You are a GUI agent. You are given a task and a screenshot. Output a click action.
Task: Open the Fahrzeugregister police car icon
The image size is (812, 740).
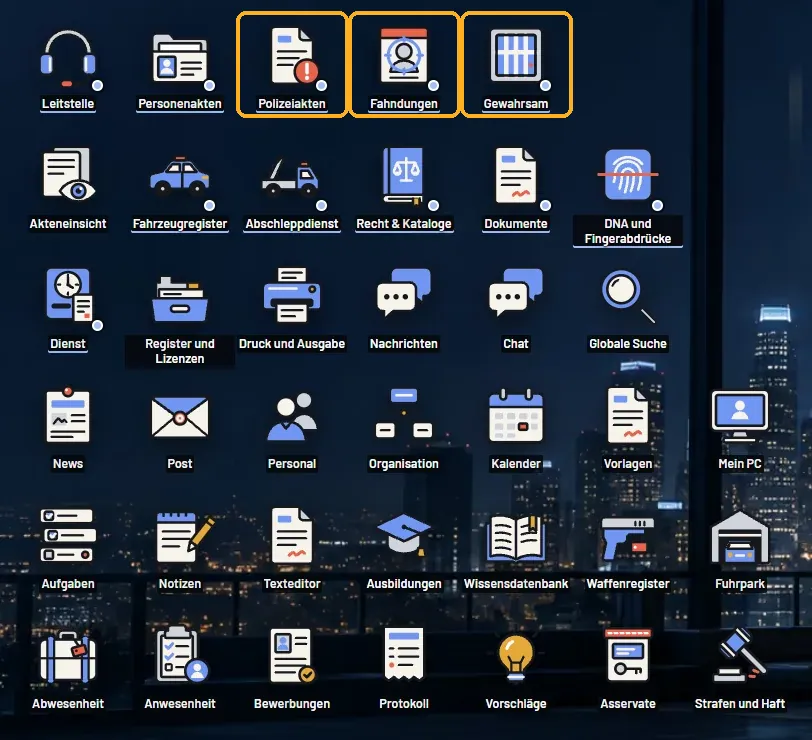coord(180,176)
